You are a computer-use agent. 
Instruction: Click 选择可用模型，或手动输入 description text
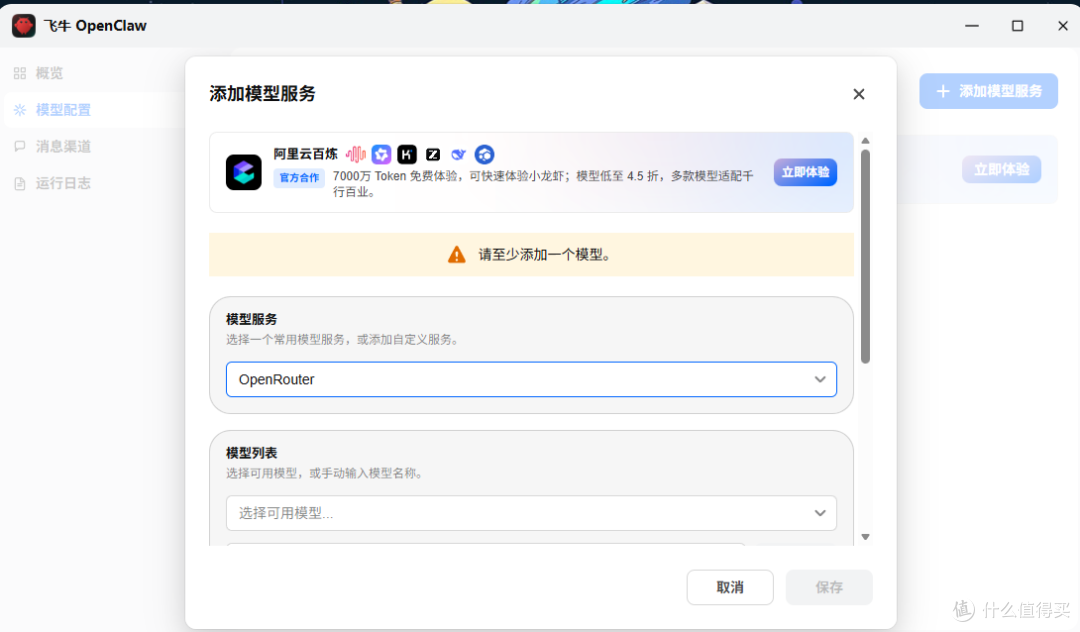325,473
